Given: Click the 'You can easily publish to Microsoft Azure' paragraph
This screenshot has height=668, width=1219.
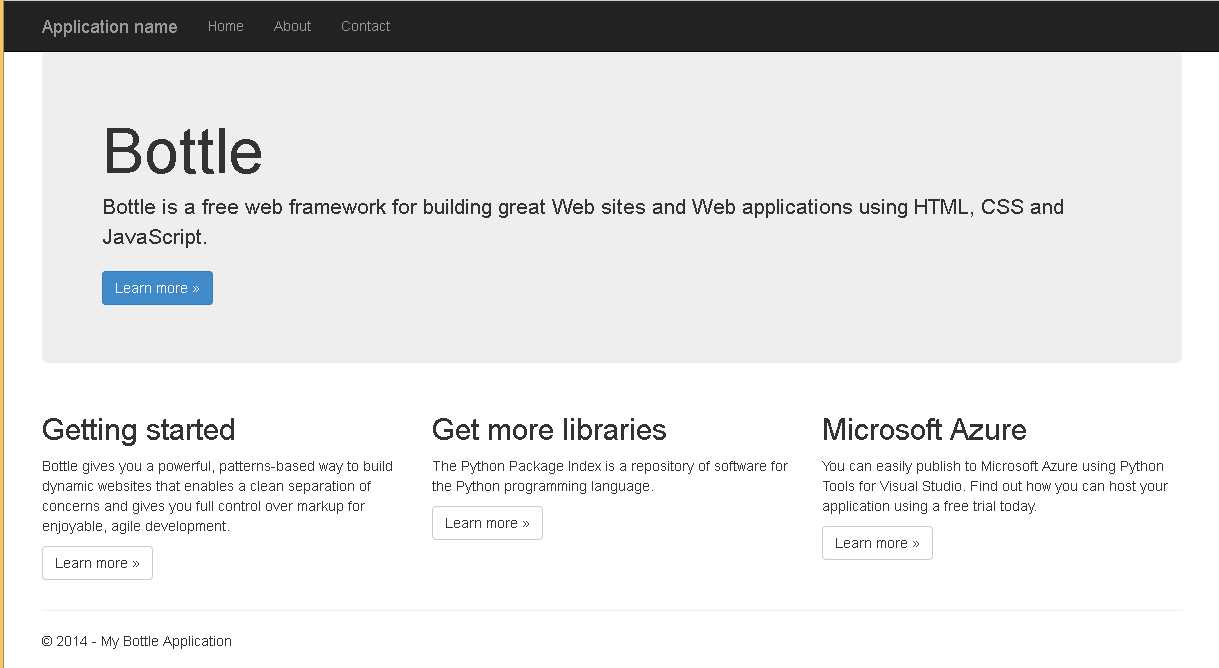Looking at the screenshot, I should pos(995,486).
